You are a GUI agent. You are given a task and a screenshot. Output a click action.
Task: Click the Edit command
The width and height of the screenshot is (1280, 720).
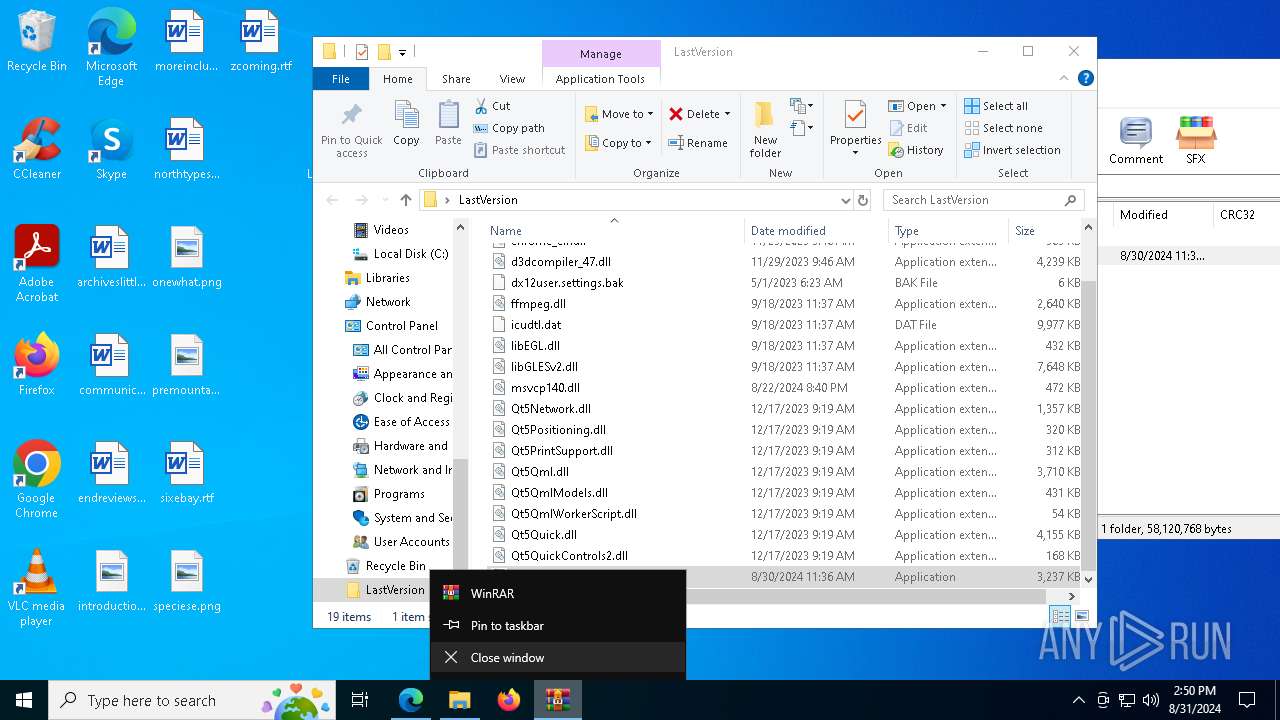[908, 128]
